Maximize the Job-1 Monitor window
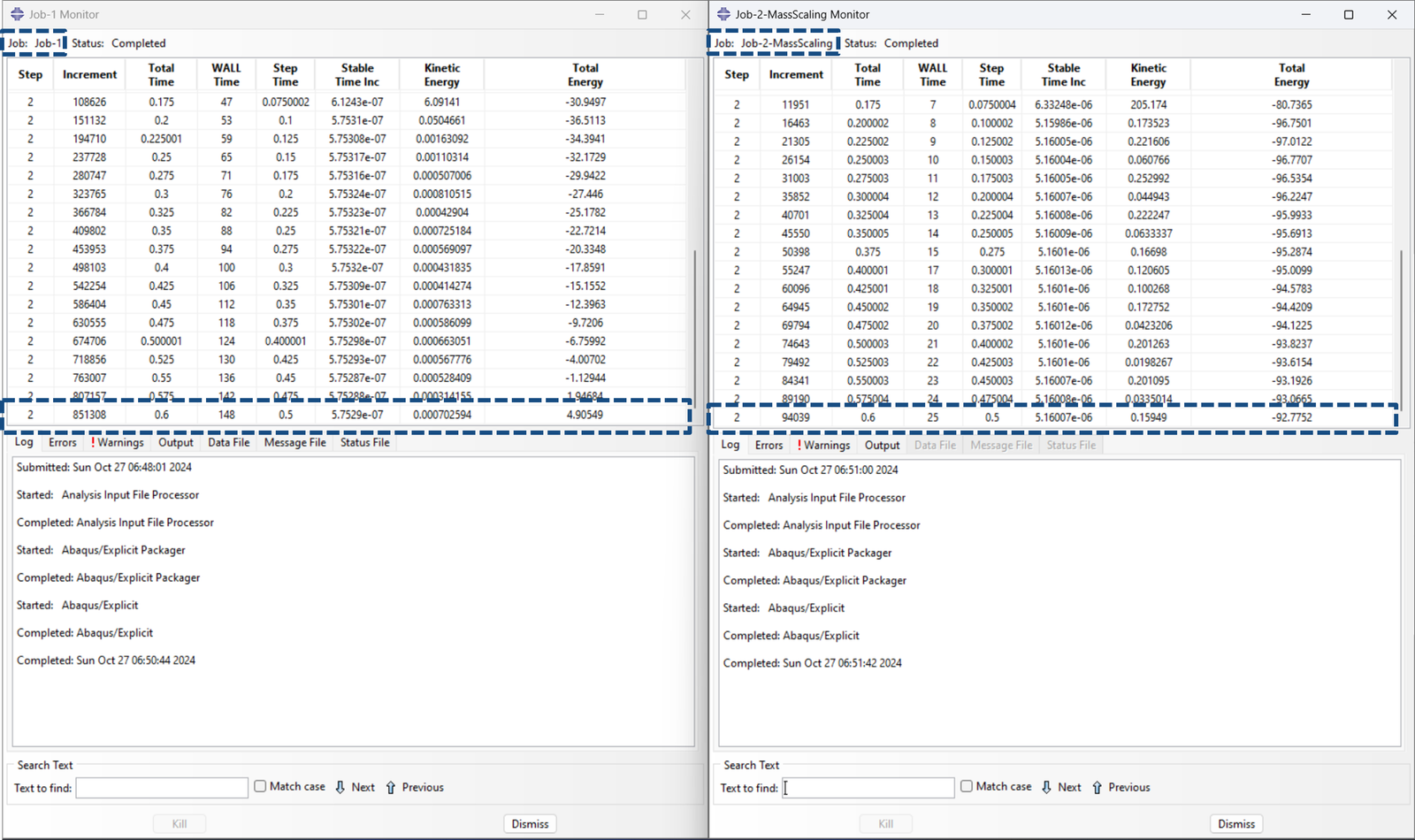 click(642, 14)
